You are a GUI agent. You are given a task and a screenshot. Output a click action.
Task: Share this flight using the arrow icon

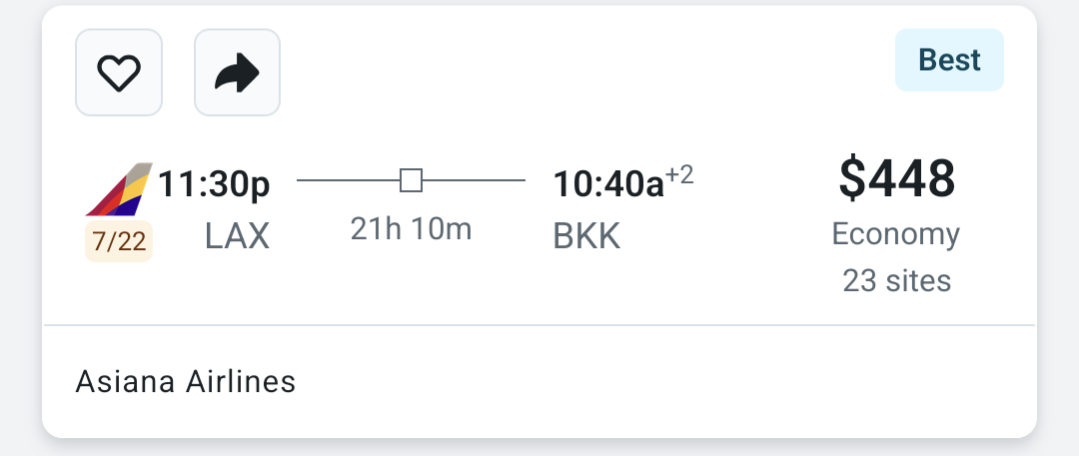[x=237, y=73]
